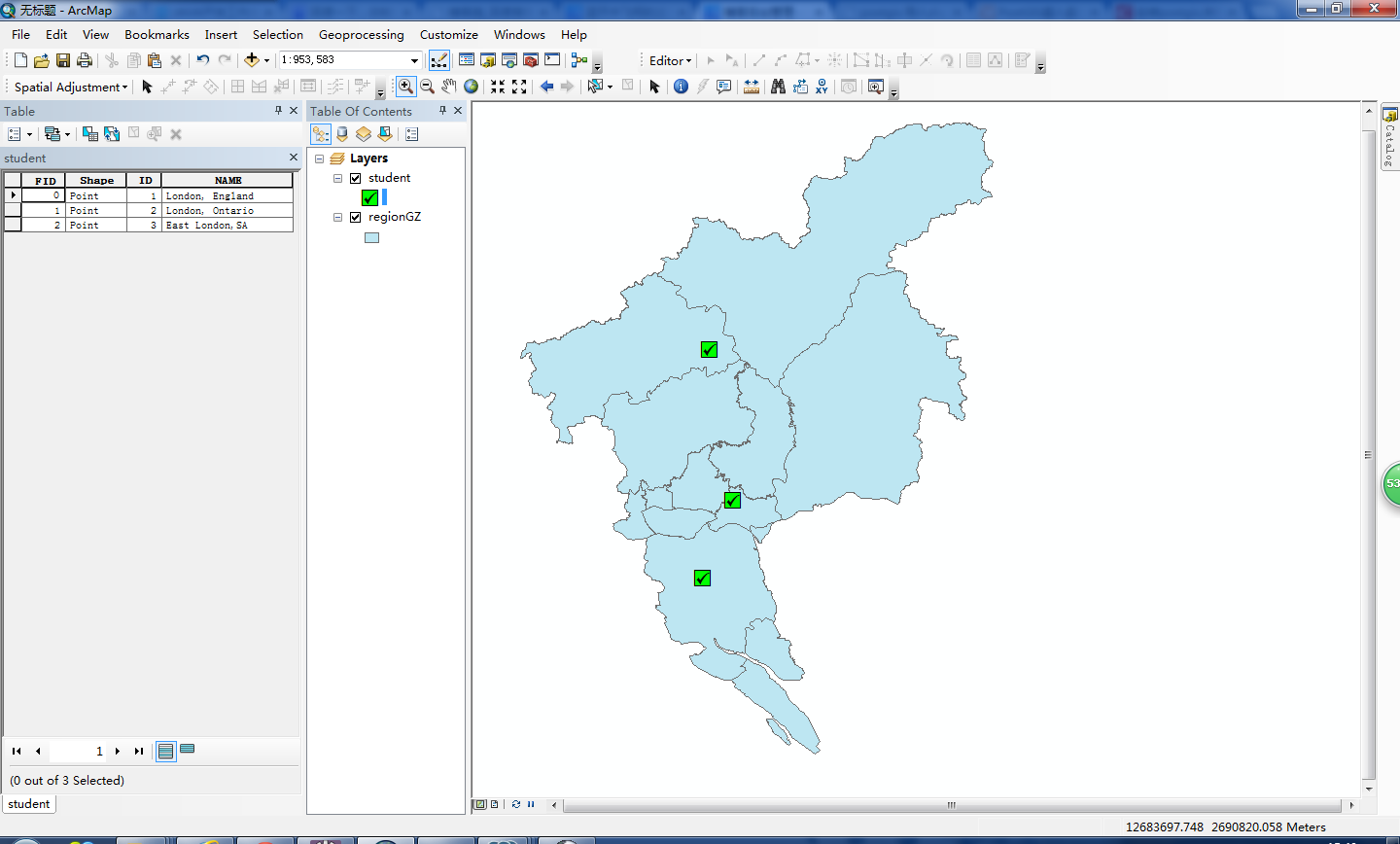Switch to Layout View
This screenshot has height=844, width=1400.
[x=494, y=804]
